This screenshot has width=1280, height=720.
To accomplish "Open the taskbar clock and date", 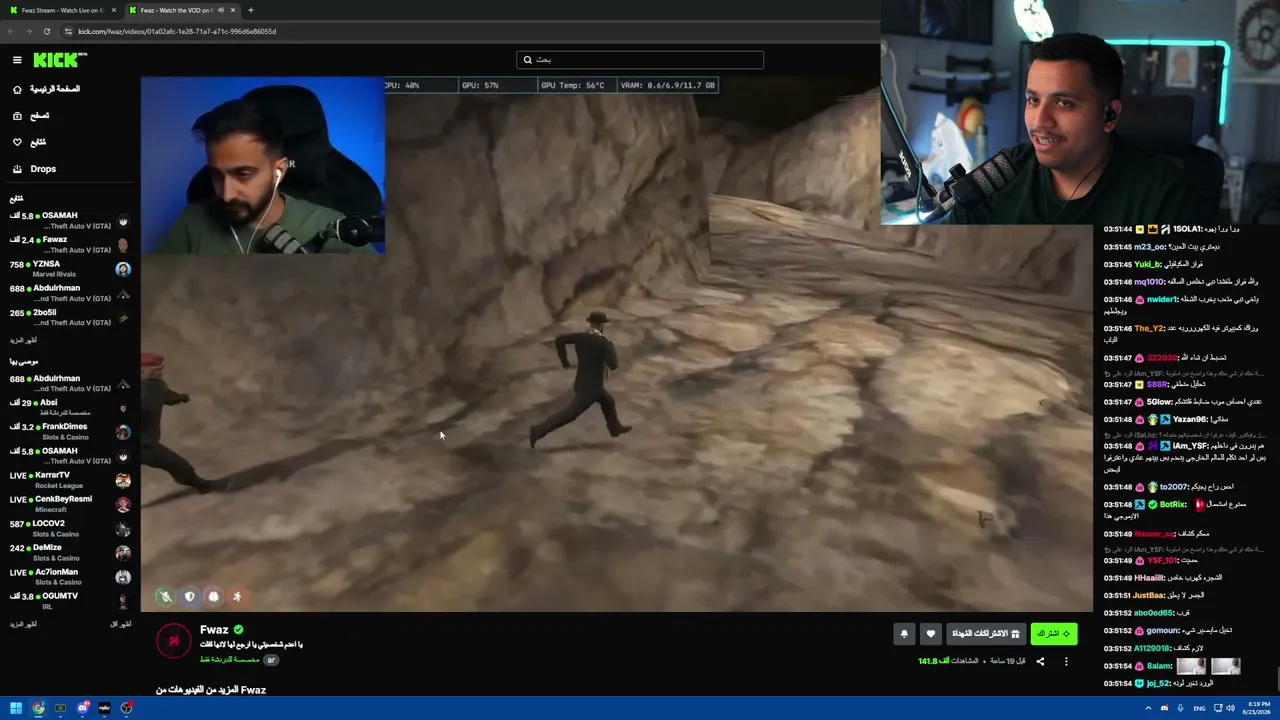I will coord(1256,708).
